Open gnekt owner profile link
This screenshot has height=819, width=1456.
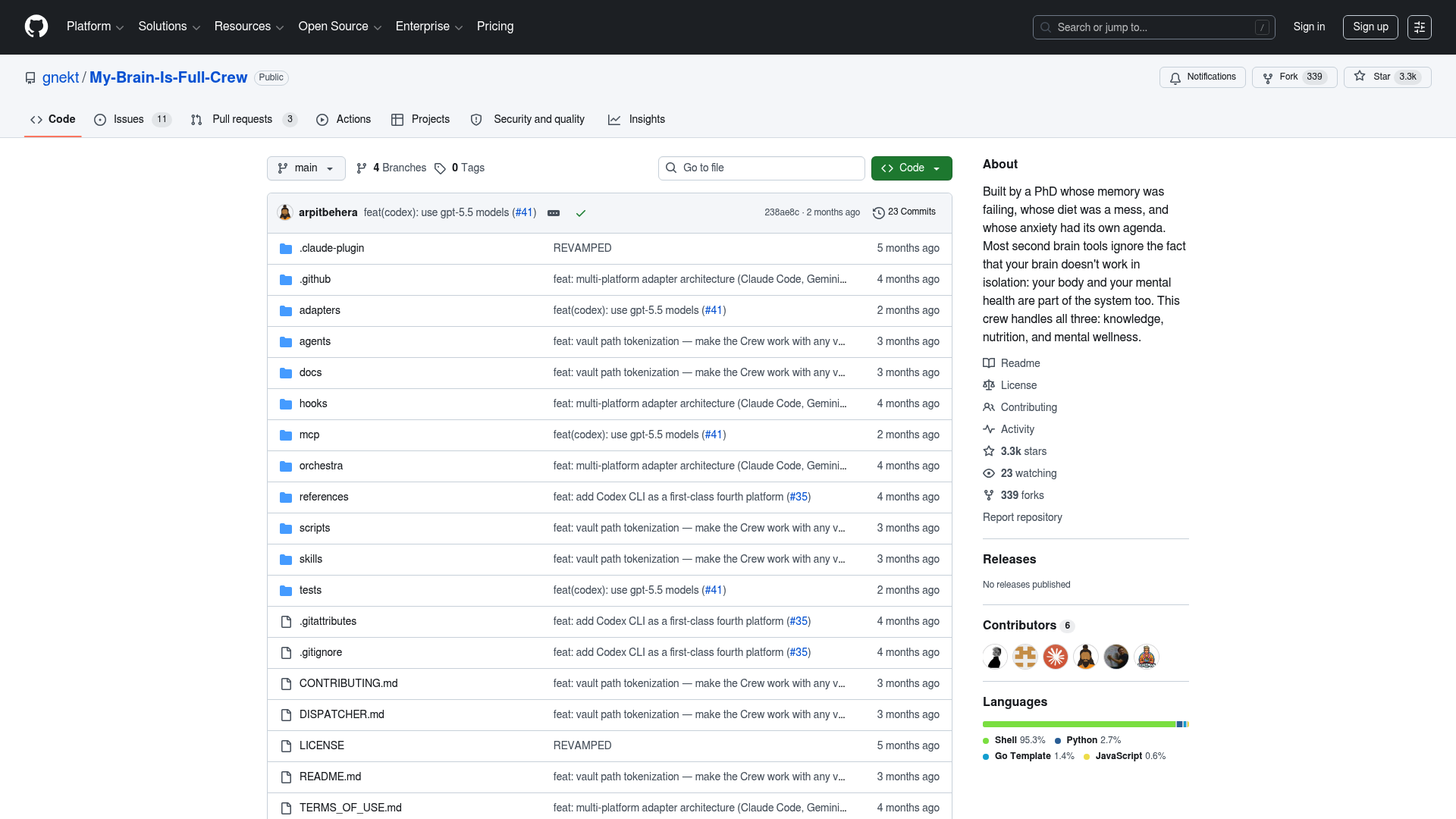click(x=61, y=77)
